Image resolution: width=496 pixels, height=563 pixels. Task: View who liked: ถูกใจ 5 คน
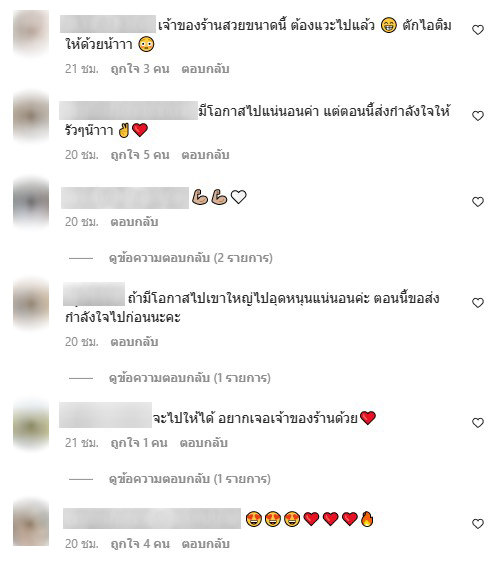pyautogui.click(x=140, y=155)
